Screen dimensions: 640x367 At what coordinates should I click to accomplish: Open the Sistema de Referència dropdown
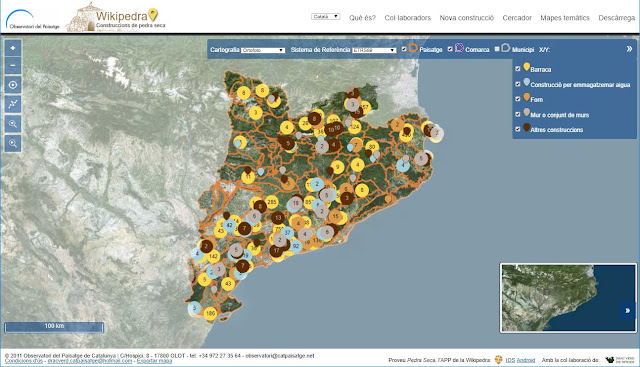pyautogui.click(x=374, y=50)
